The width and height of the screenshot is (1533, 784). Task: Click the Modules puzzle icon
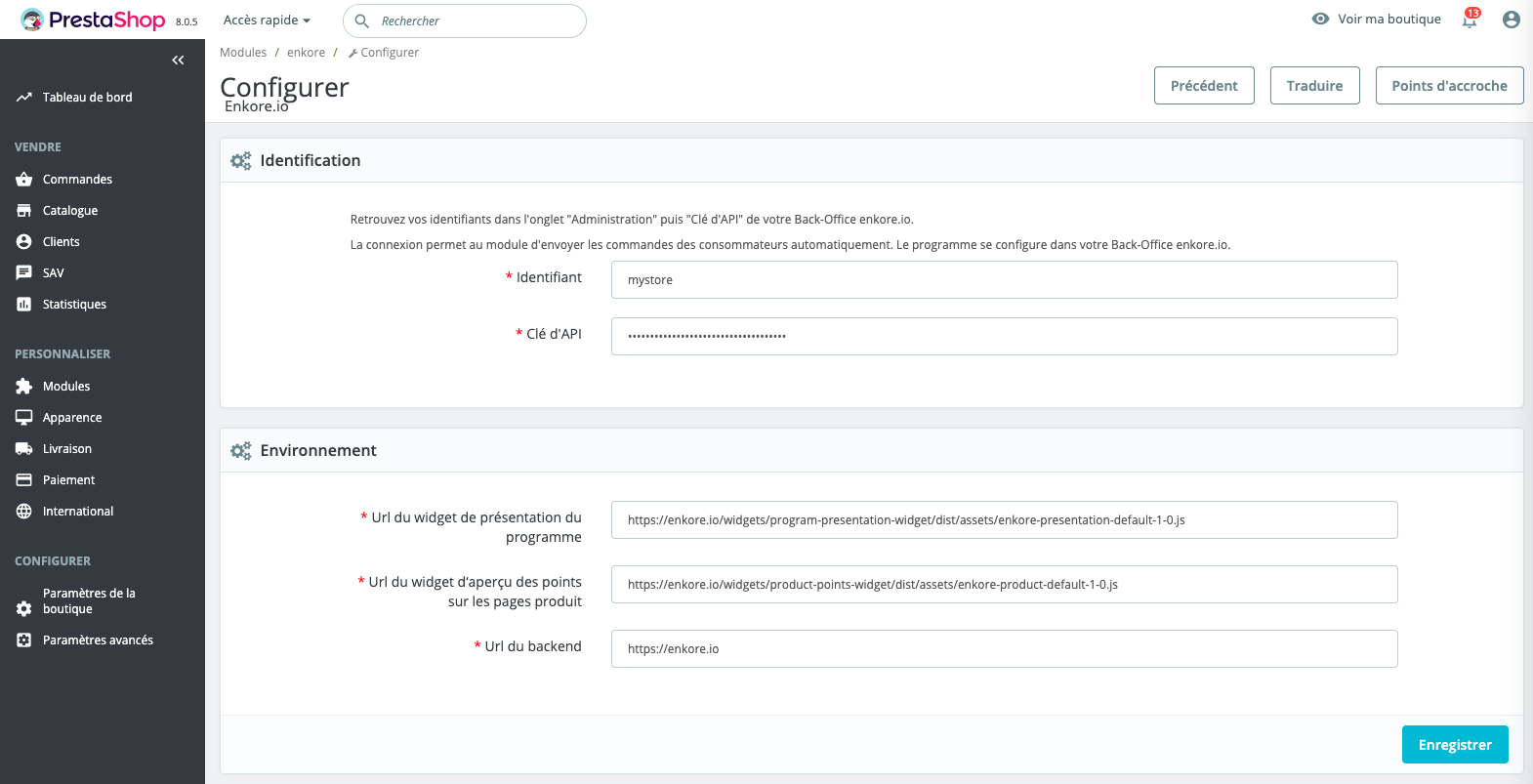point(24,387)
